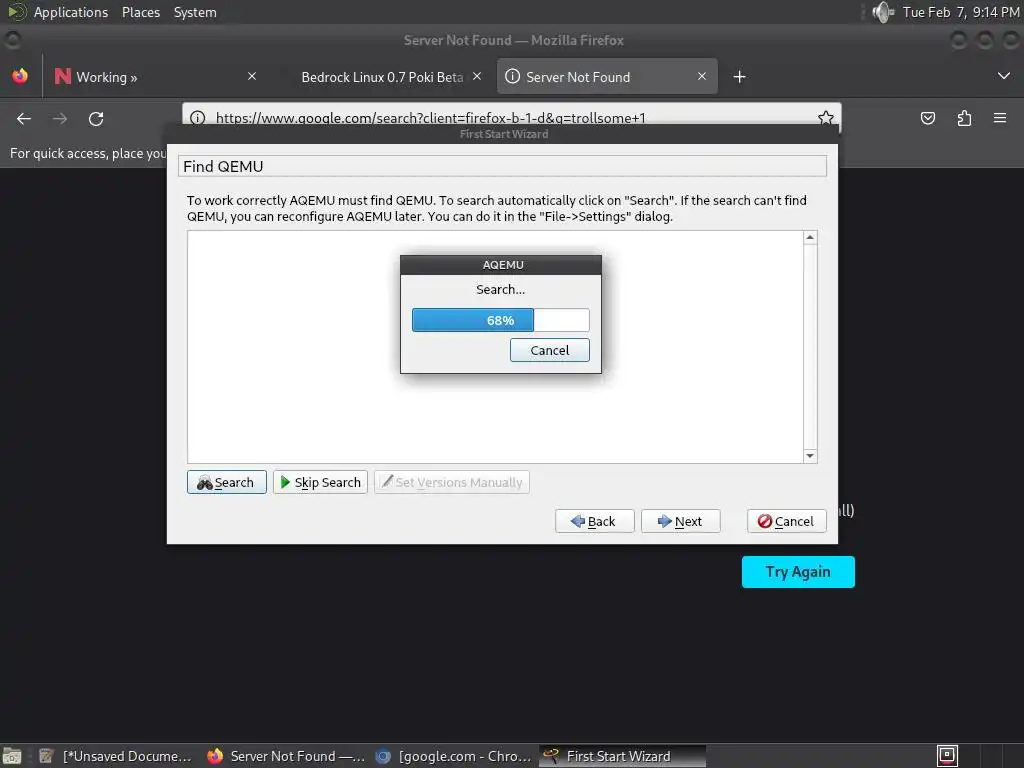Click Try Again on Firefox error page
This screenshot has height=768, width=1024.
click(x=798, y=572)
